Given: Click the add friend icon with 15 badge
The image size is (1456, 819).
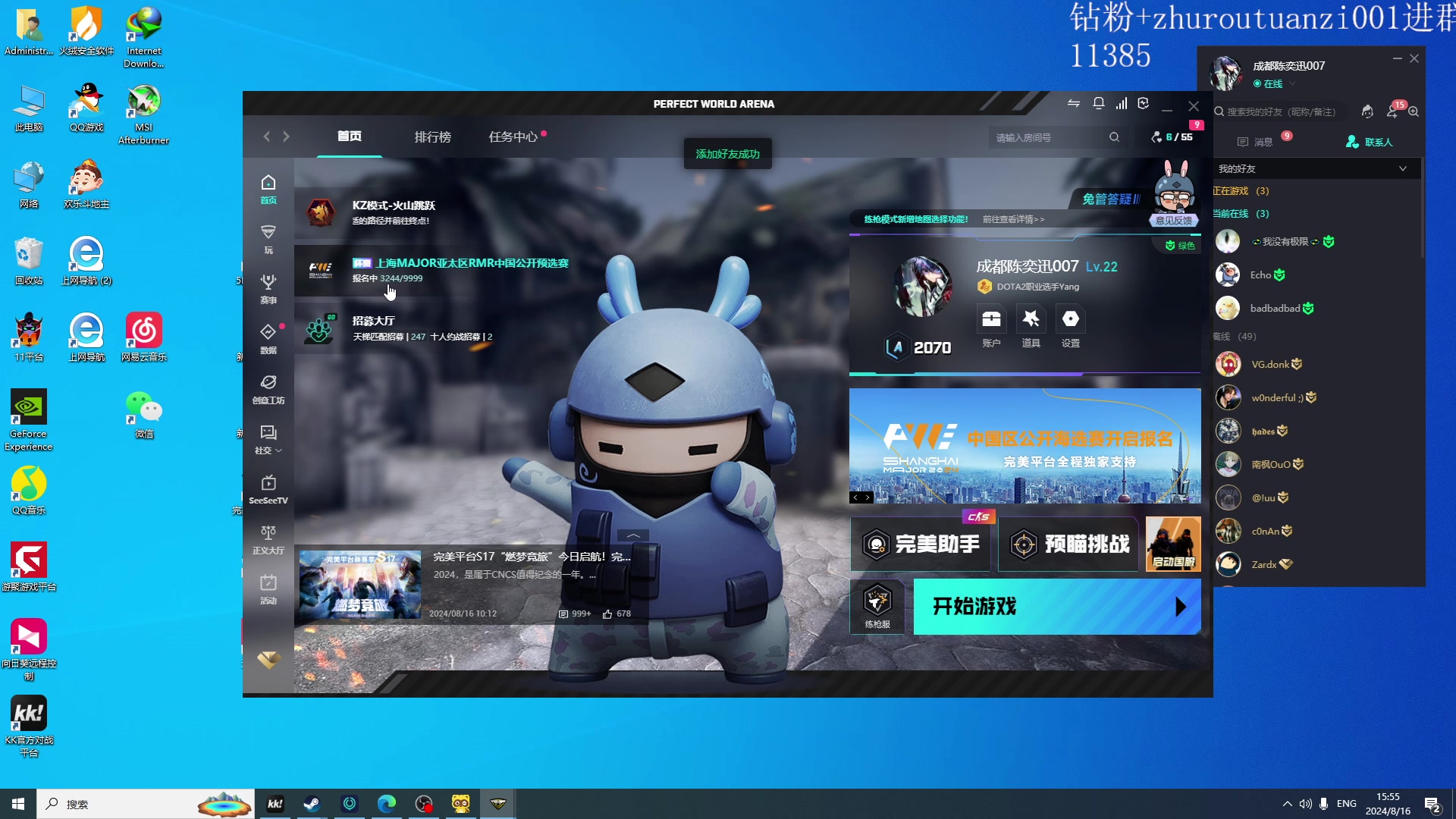Looking at the screenshot, I should tap(1393, 111).
